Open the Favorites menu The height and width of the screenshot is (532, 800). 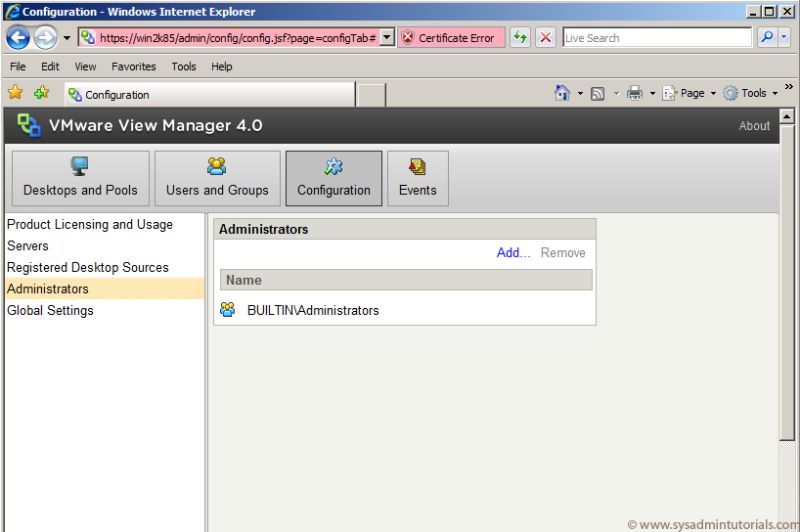[x=134, y=66]
